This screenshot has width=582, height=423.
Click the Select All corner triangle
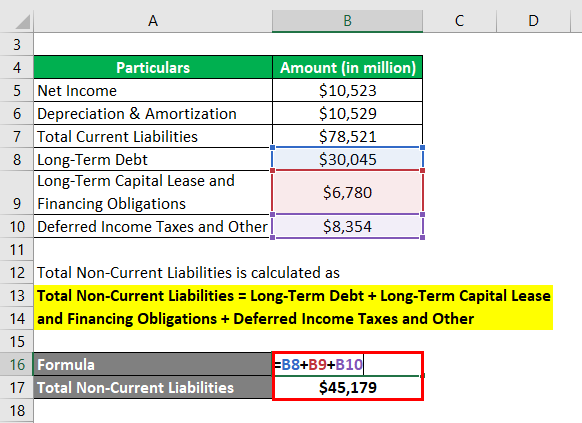pos(22,22)
